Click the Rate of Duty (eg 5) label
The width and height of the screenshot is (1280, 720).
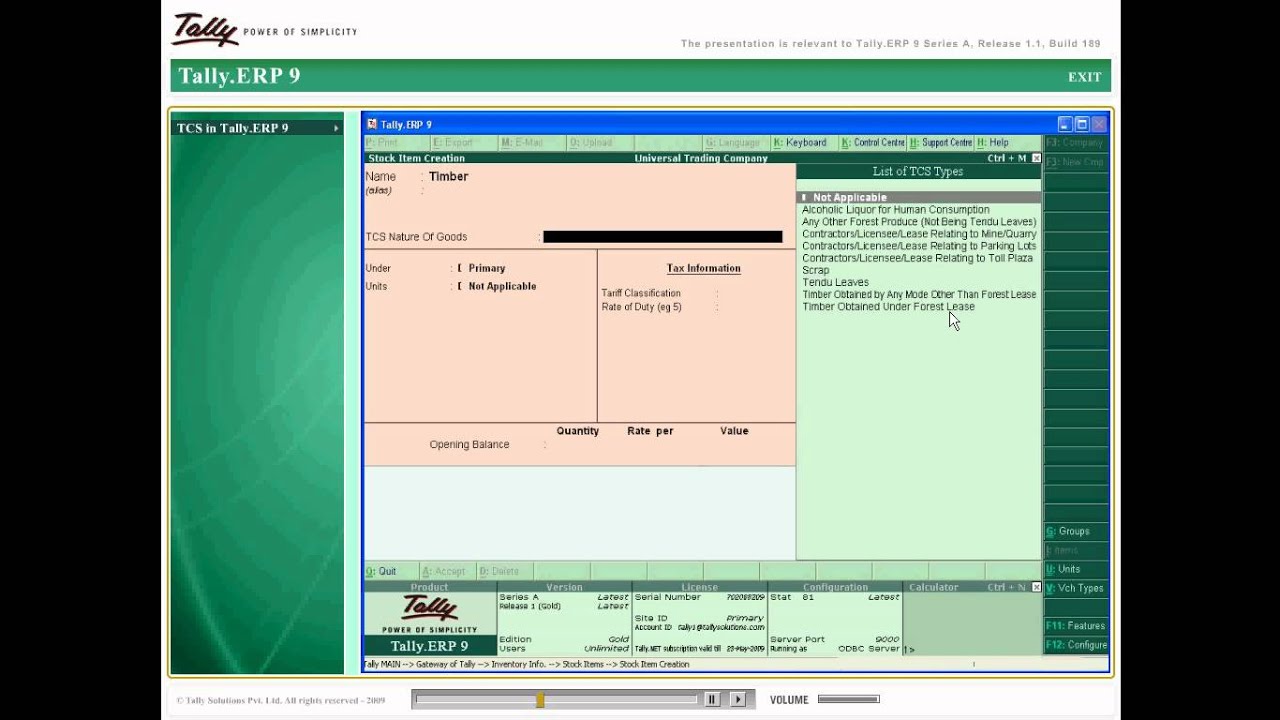(641, 307)
